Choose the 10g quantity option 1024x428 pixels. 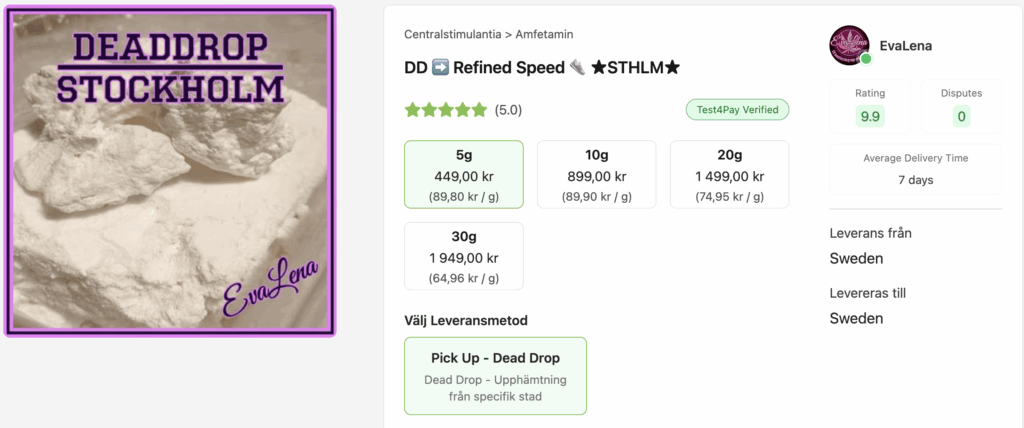click(596, 174)
